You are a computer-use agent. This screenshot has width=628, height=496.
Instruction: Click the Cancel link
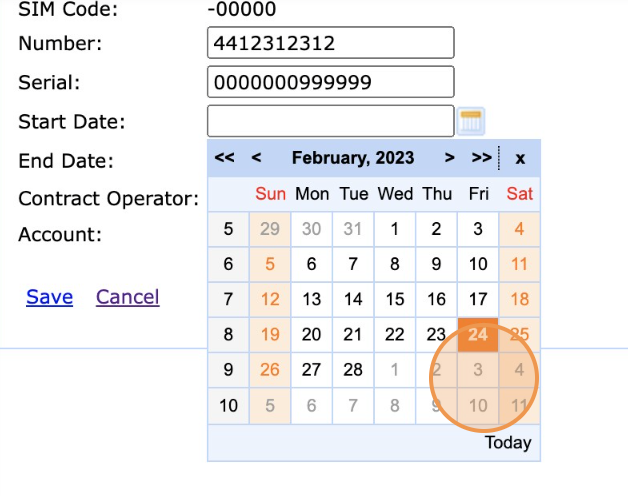(127, 297)
